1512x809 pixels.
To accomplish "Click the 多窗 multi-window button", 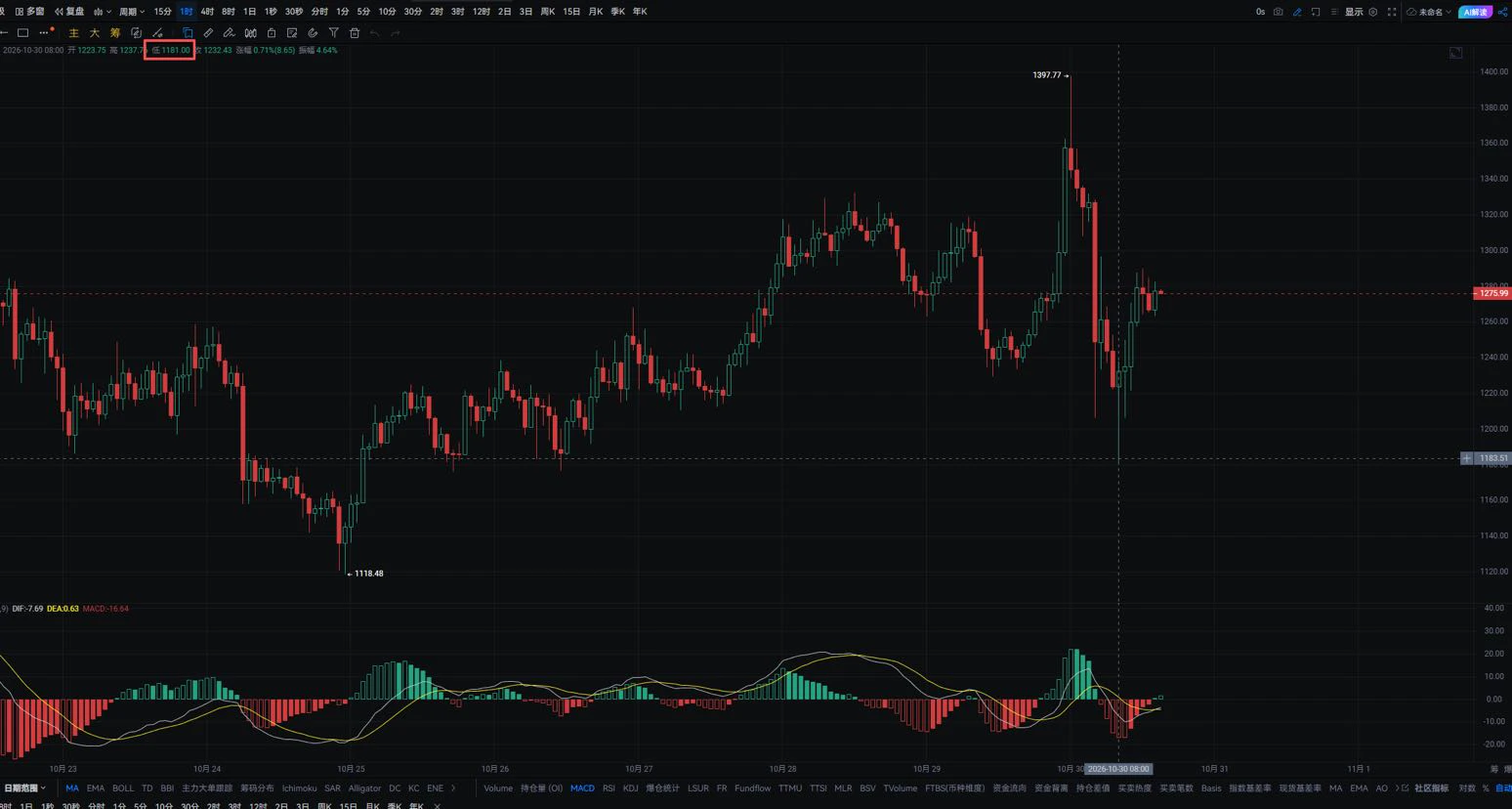I will (x=30, y=12).
